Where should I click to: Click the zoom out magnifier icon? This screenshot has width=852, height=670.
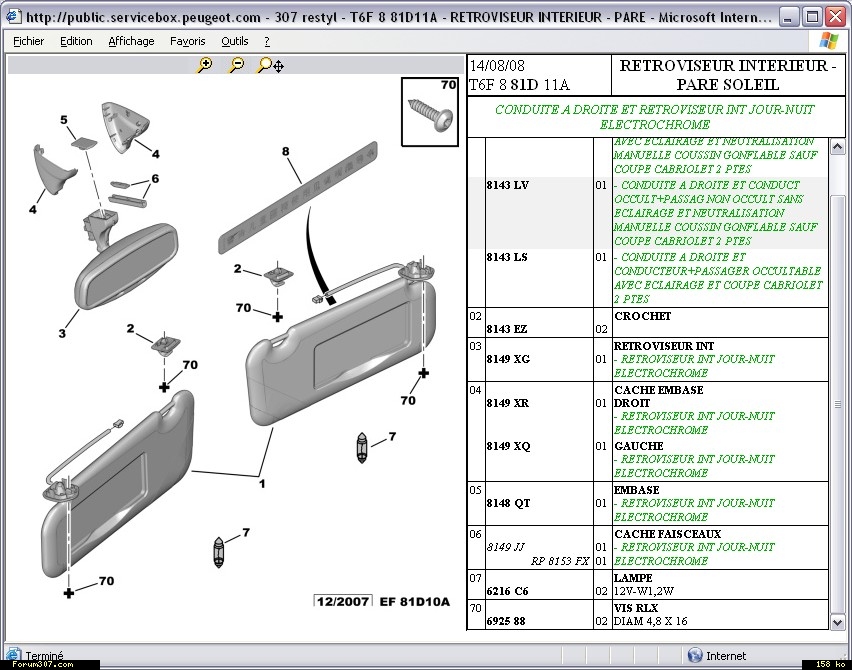click(237, 65)
